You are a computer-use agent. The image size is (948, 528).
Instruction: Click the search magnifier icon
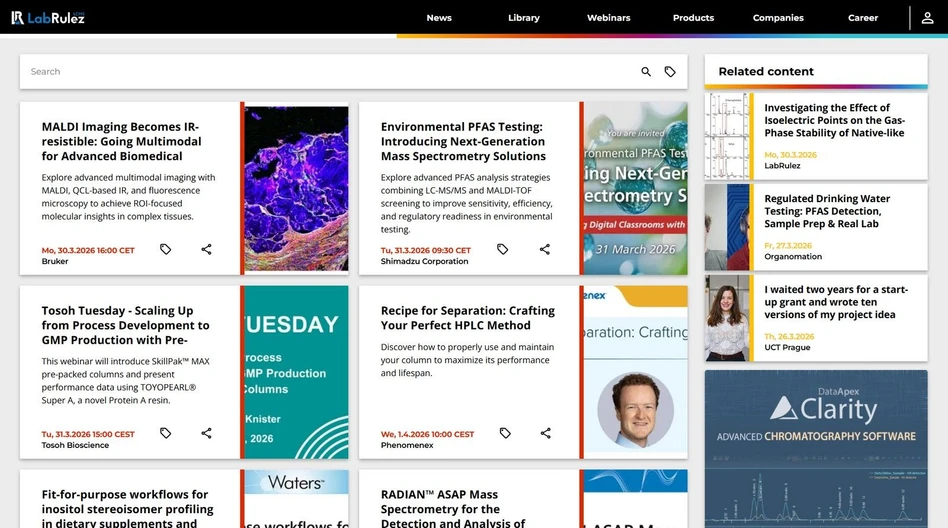coord(646,72)
